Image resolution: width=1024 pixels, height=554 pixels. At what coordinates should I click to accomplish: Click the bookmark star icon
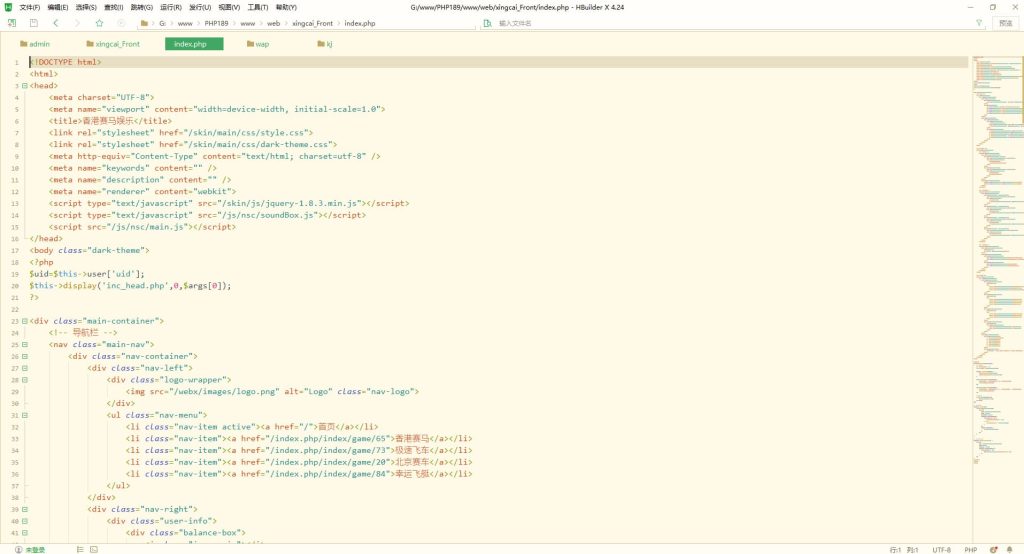tap(99, 23)
